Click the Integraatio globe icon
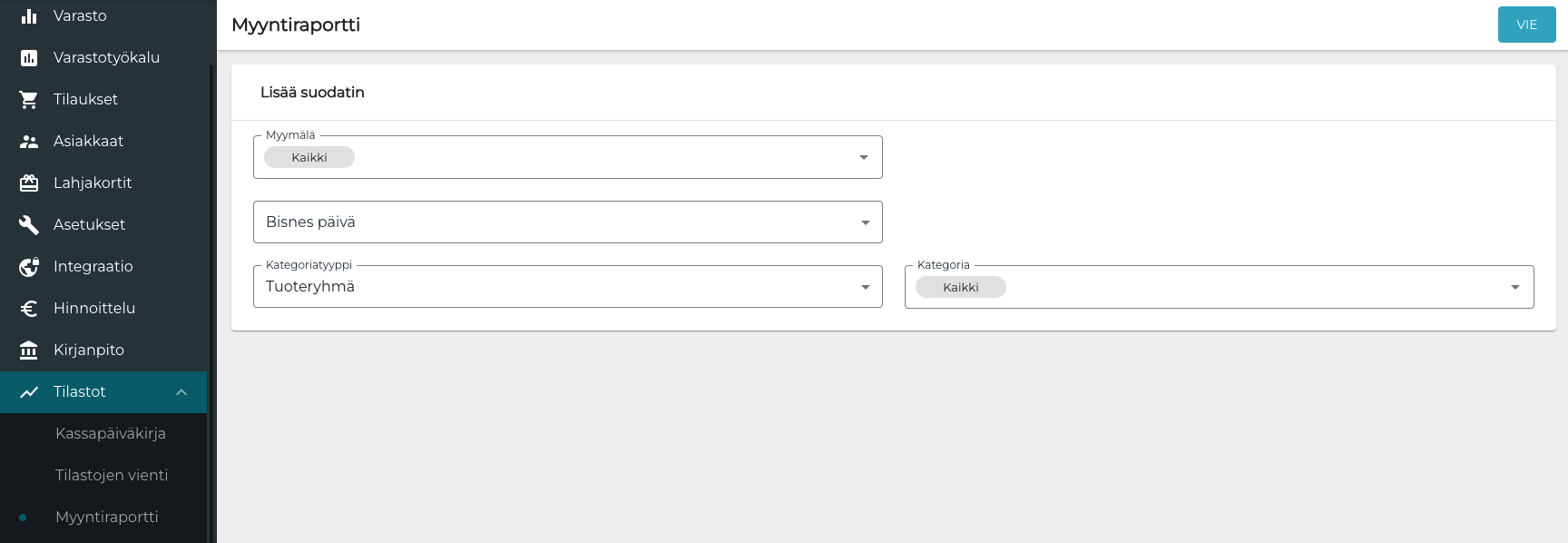This screenshot has height=543, width=1568. (29, 267)
